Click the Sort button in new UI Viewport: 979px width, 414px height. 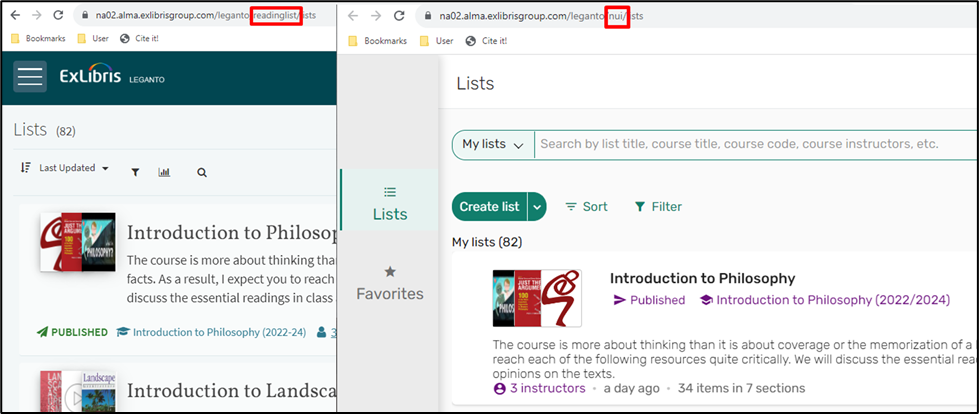click(586, 207)
